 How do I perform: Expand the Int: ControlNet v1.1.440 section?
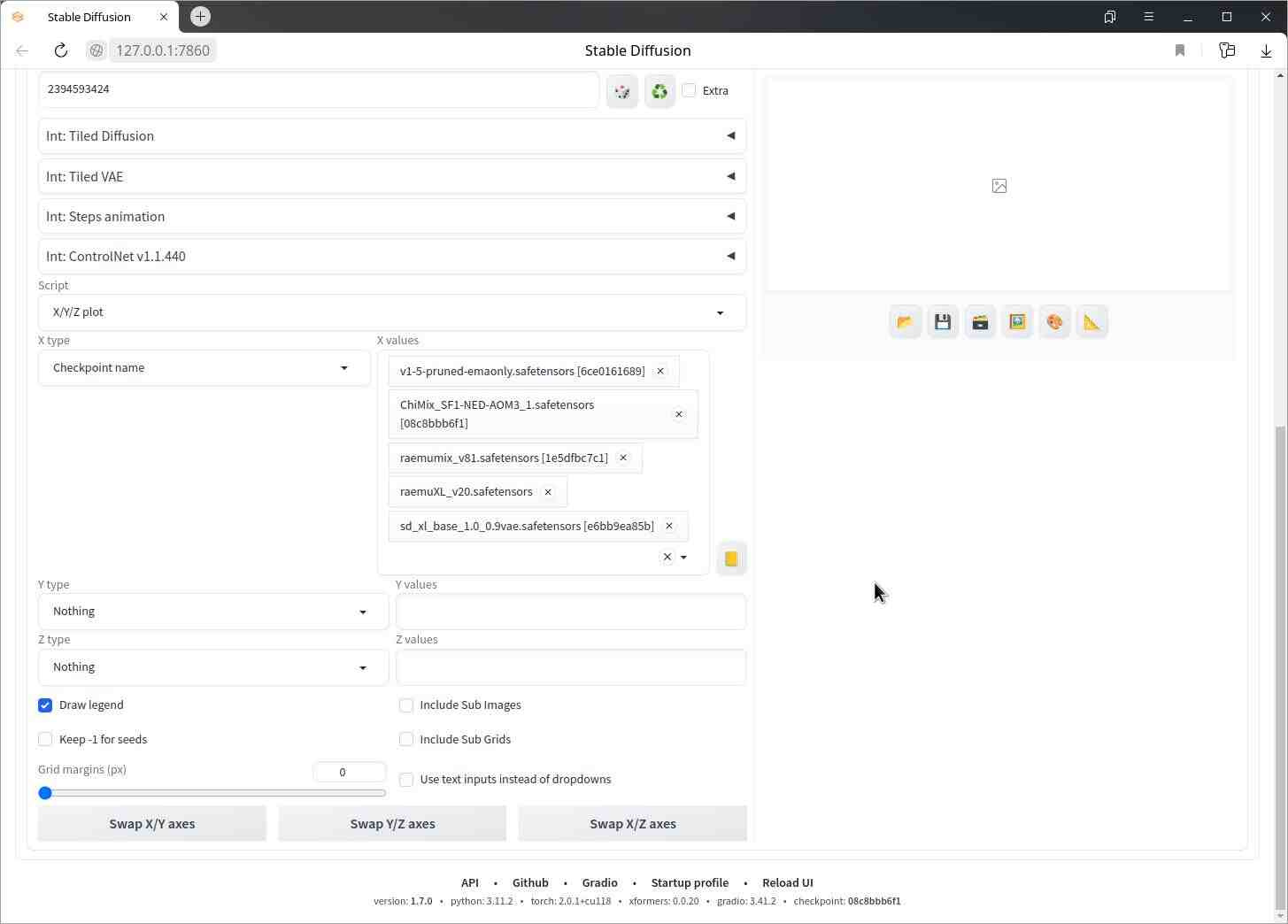pos(392,257)
